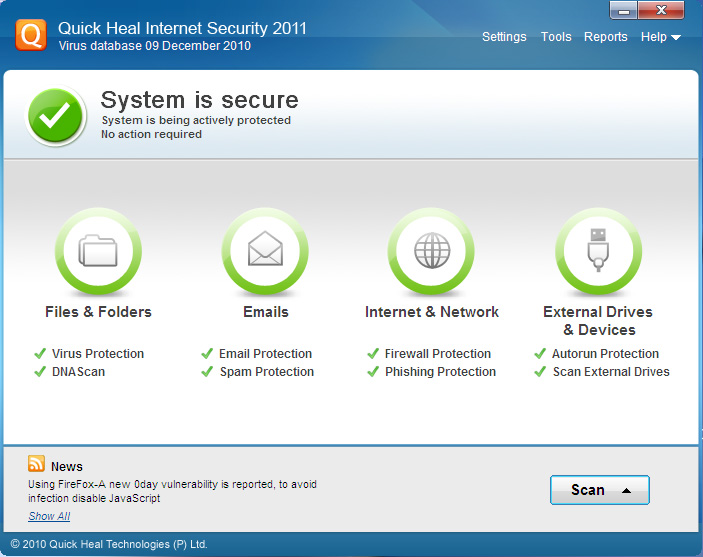Click the News heading text
Image resolution: width=703 pixels, height=557 pixels.
(67, 466)
